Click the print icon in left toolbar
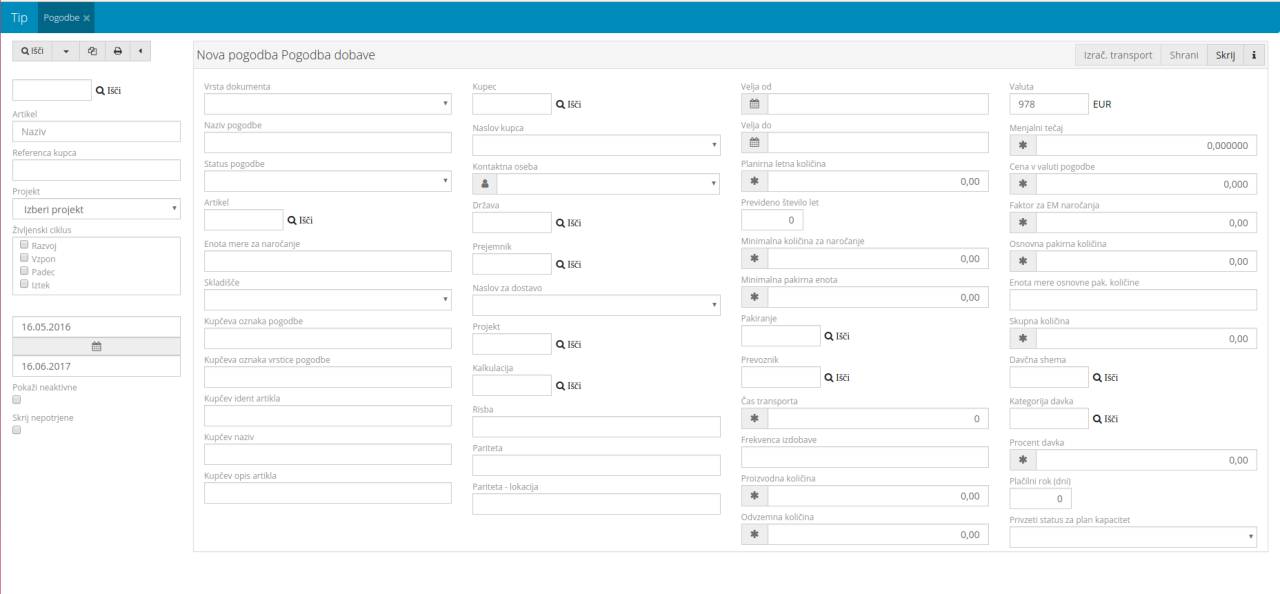The height and width of the screenshot is (594, 1280). pyautogui.click(x=117, y=51)
